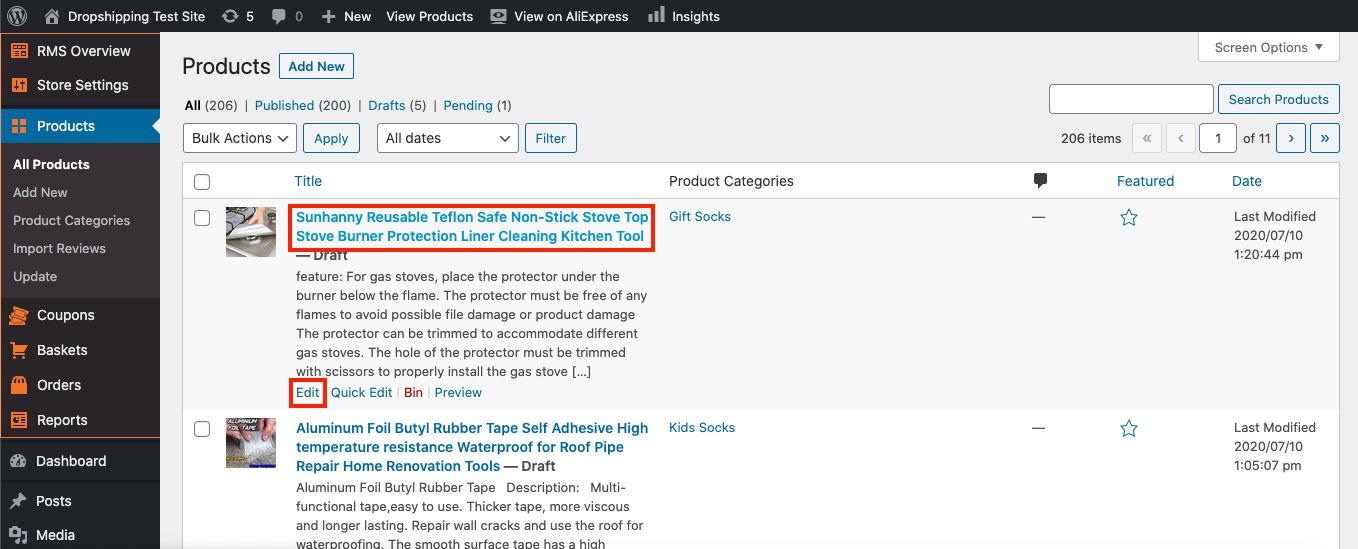
Task: Open comments bubble in admin bar
Action: 287,16
